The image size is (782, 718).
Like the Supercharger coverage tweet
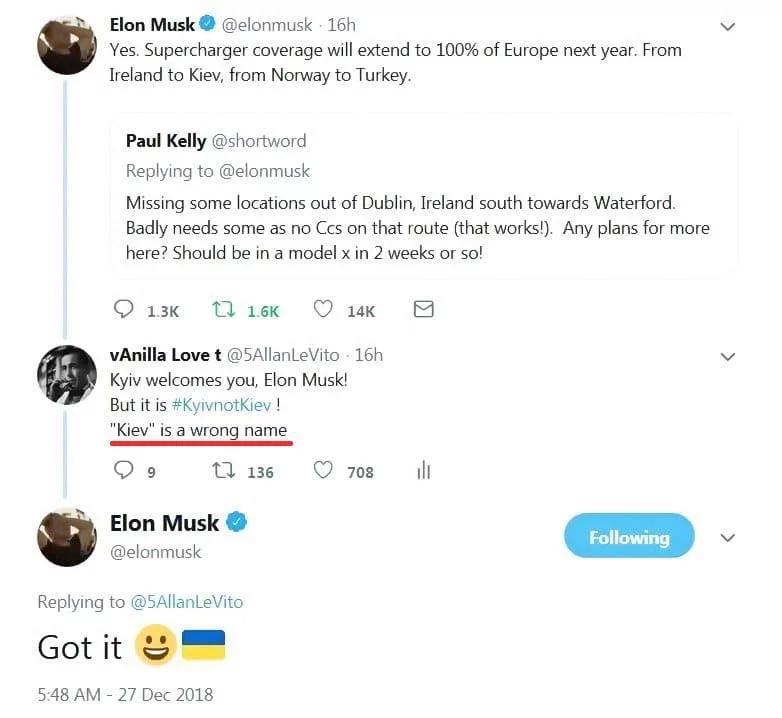(x=323, y=310)
